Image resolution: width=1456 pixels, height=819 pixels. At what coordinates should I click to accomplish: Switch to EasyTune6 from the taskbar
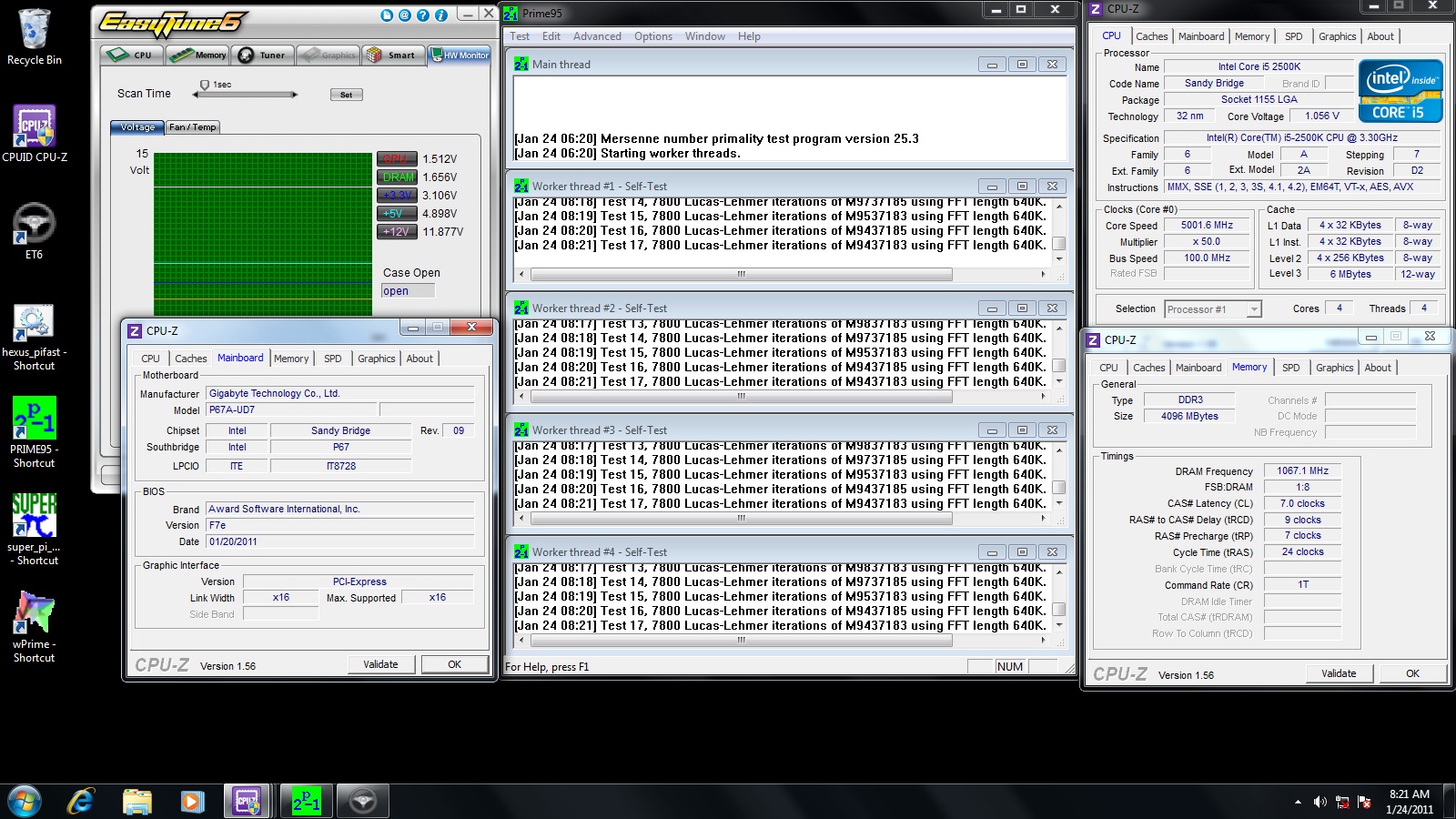[x=363, y=801]
